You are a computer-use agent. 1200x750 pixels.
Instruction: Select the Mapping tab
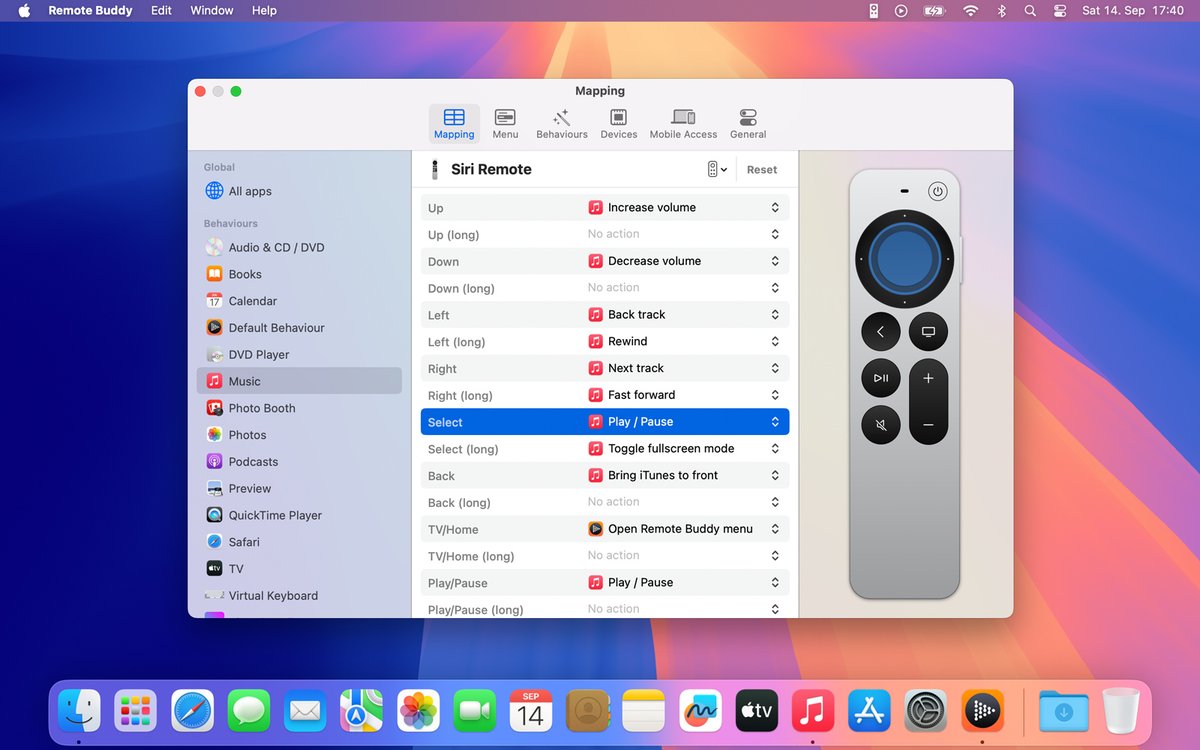pos(454,124)
